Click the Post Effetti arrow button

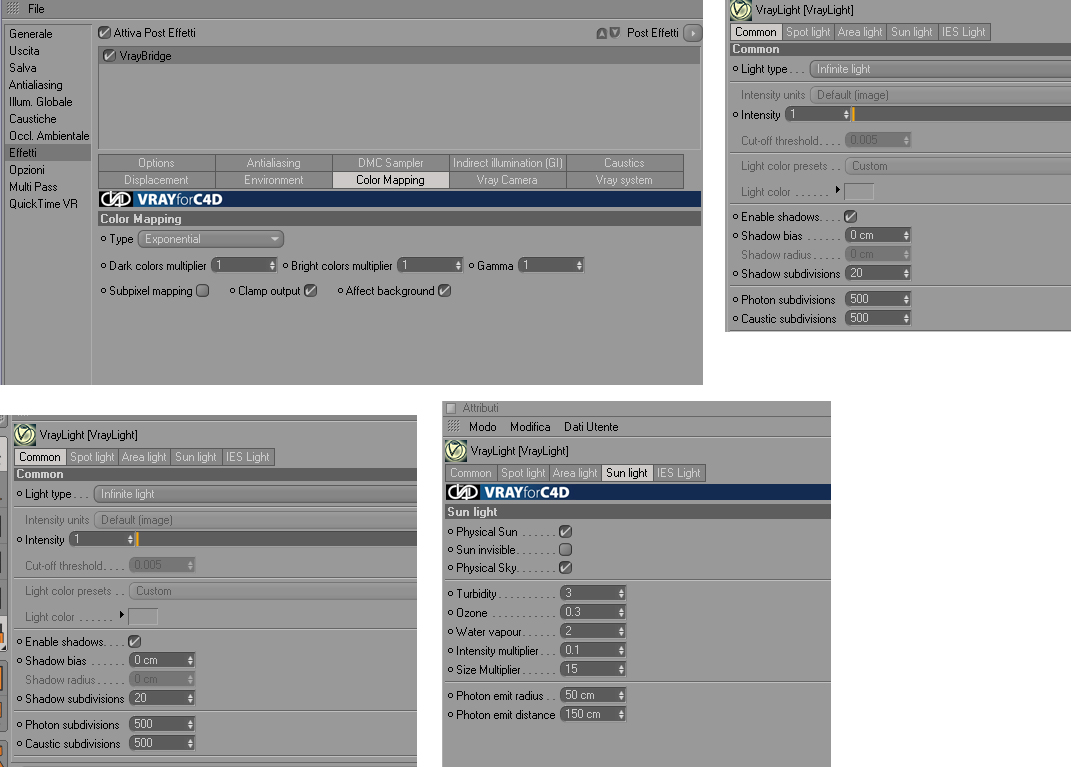[693, 33]
